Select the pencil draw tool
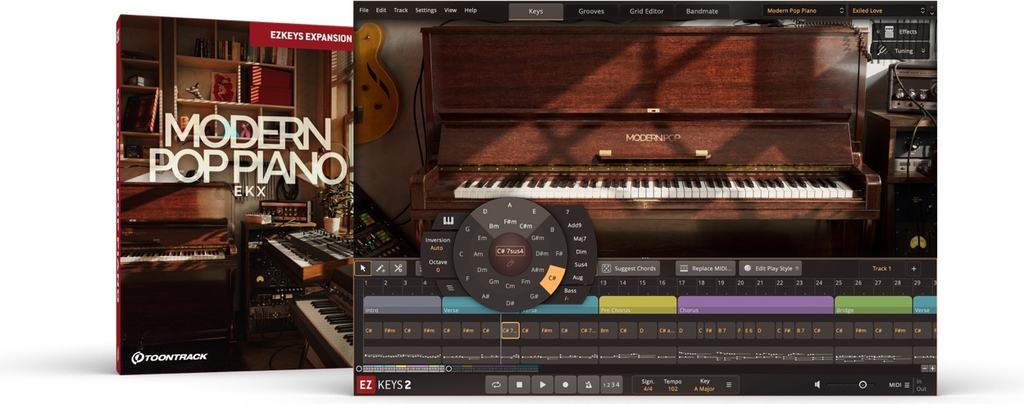This screenshot has height=404, width=1024. (381, 268)
